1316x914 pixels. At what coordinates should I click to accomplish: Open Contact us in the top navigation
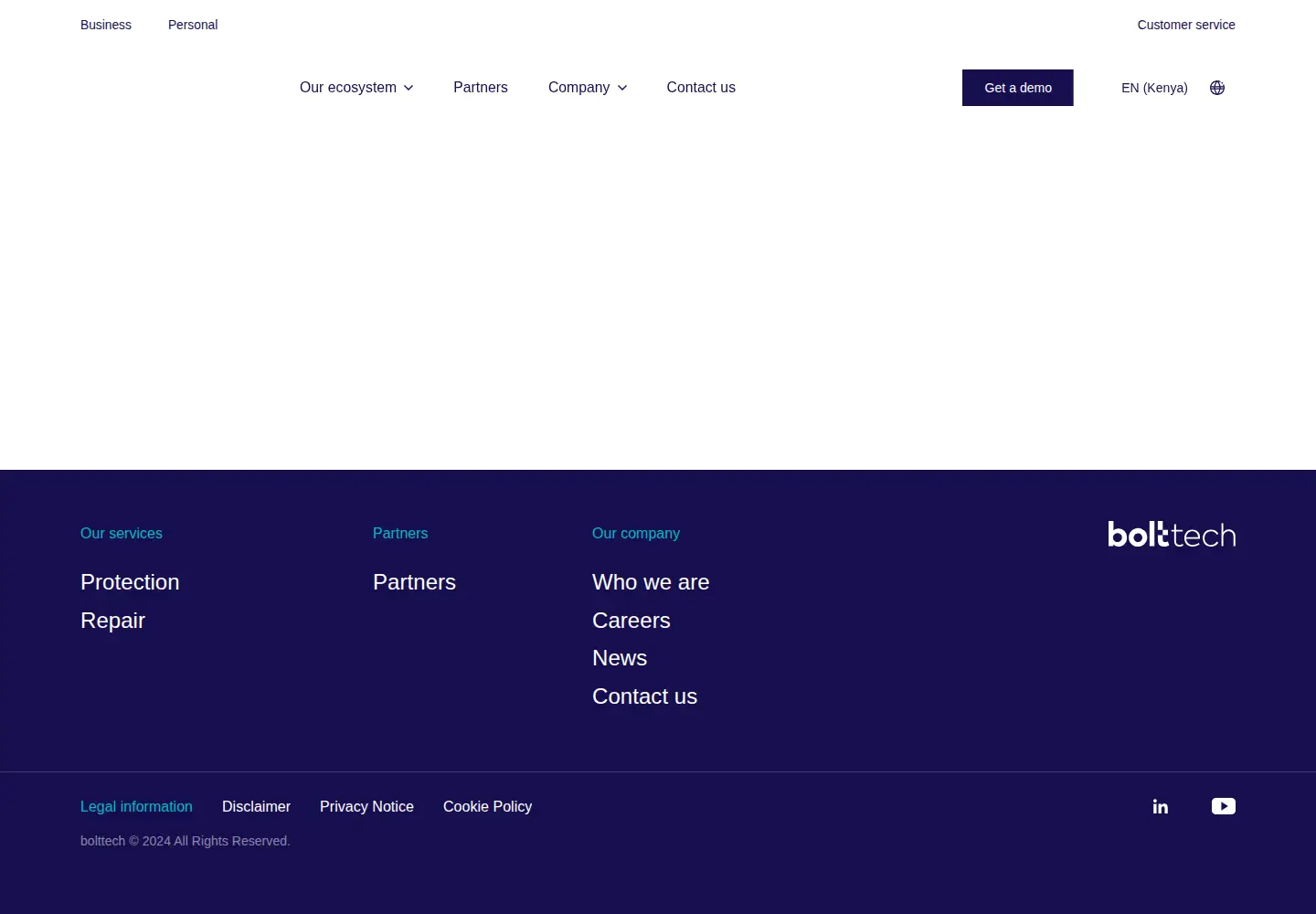[x=701, y=88]
